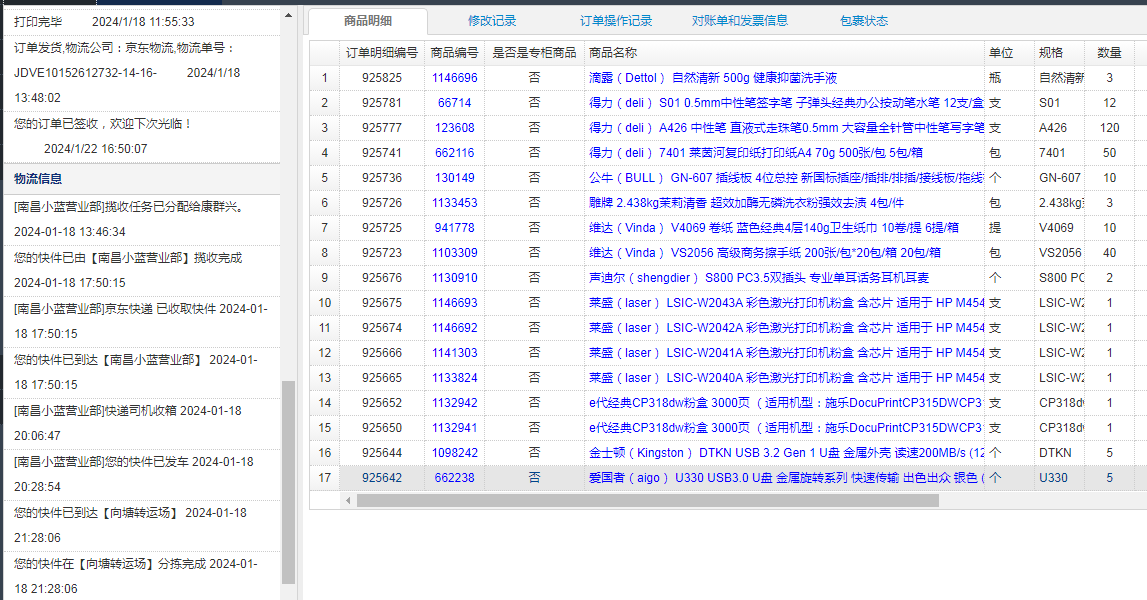Click product number 130149 link

454,178
